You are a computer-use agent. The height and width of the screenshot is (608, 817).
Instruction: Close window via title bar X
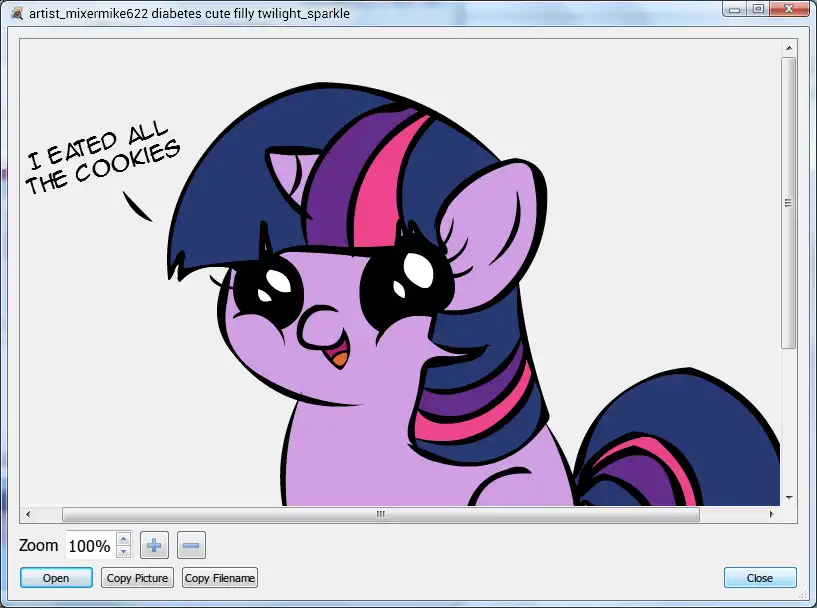click(789, 9)
